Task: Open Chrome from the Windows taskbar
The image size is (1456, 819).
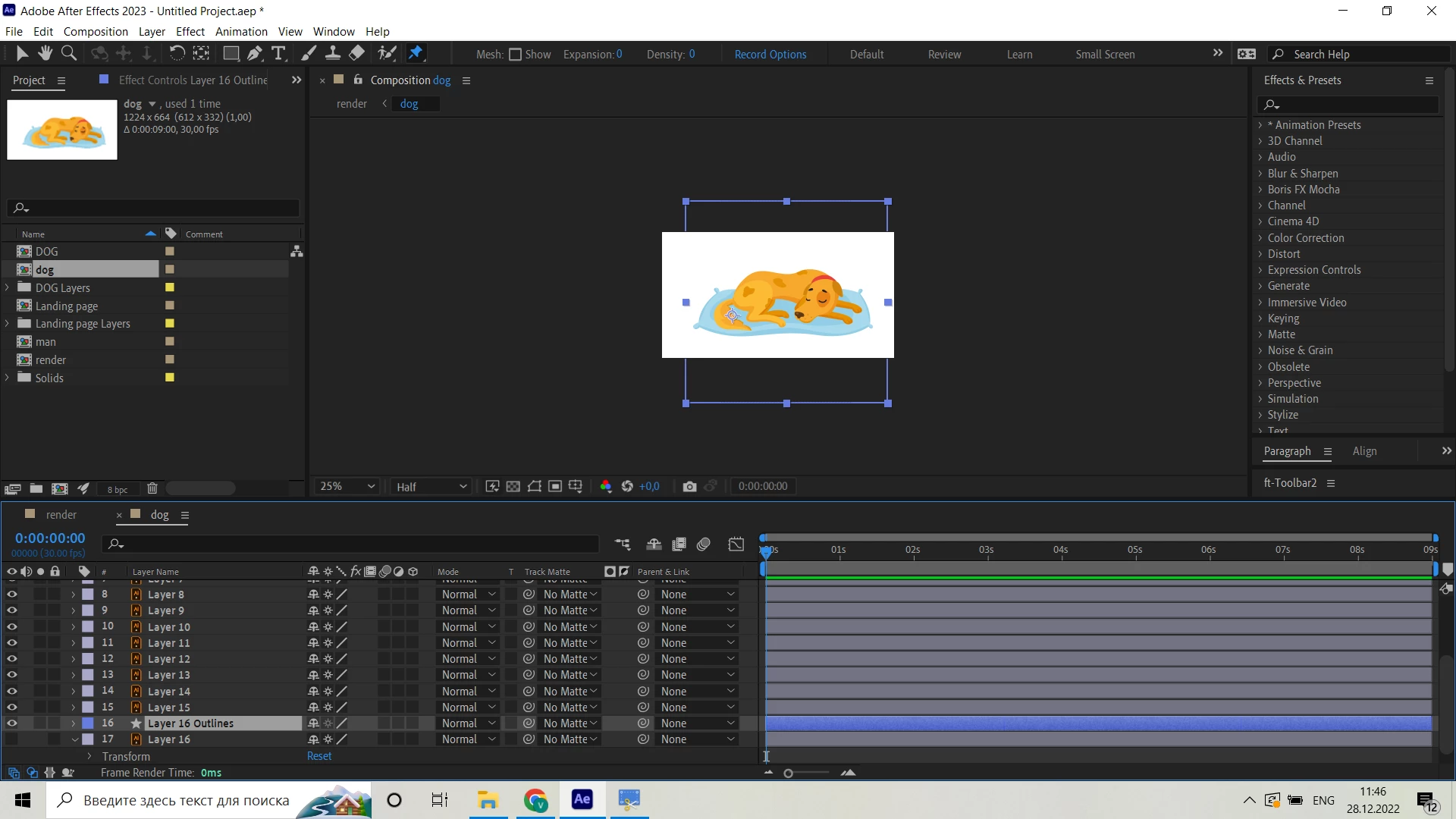Action: (x=535, y=800)
